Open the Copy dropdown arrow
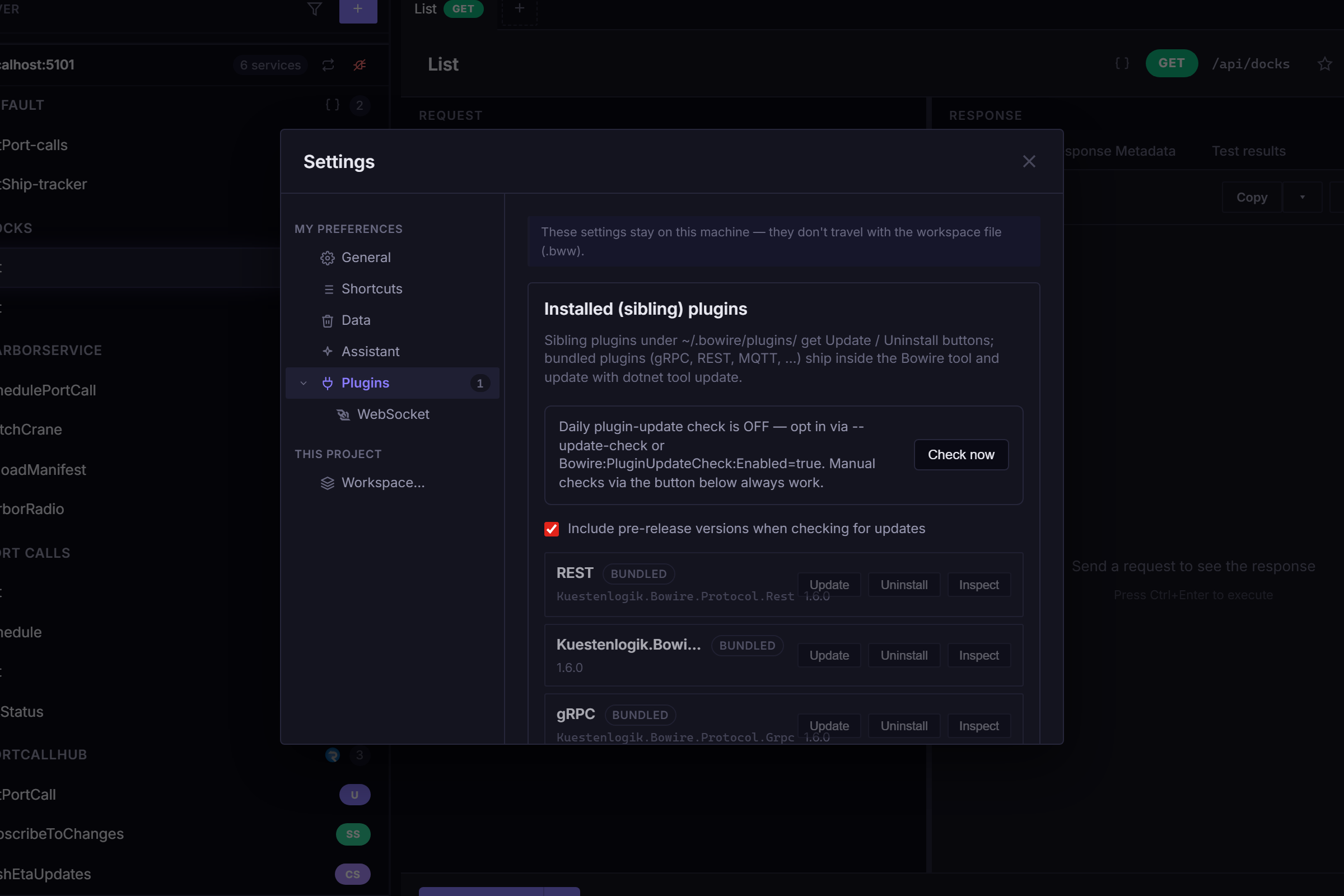Screen dimensions: 1344x896 point(1303,198)
